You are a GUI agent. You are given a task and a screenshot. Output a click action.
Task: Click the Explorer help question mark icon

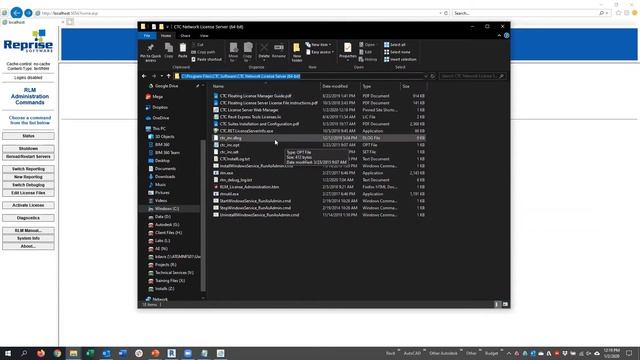pyautogui.click(x=507, y=36)
